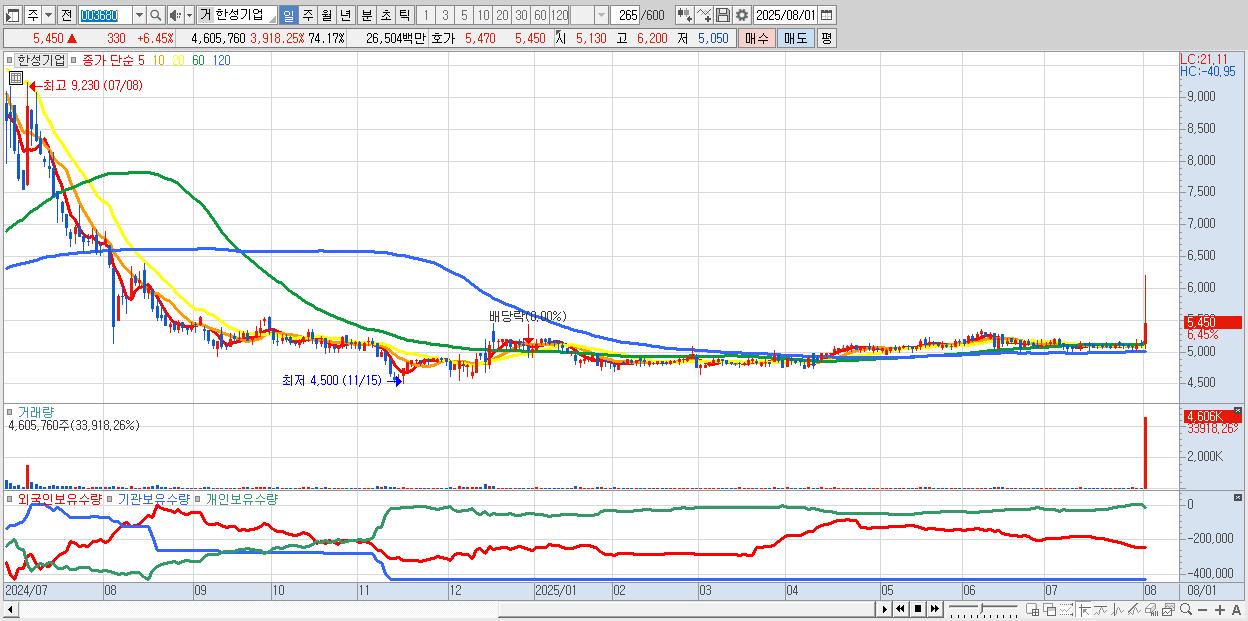Click the wave pattern icon in bottom bar
The height and width of the screenshot is (621, 1248).
coord(1118,609)
